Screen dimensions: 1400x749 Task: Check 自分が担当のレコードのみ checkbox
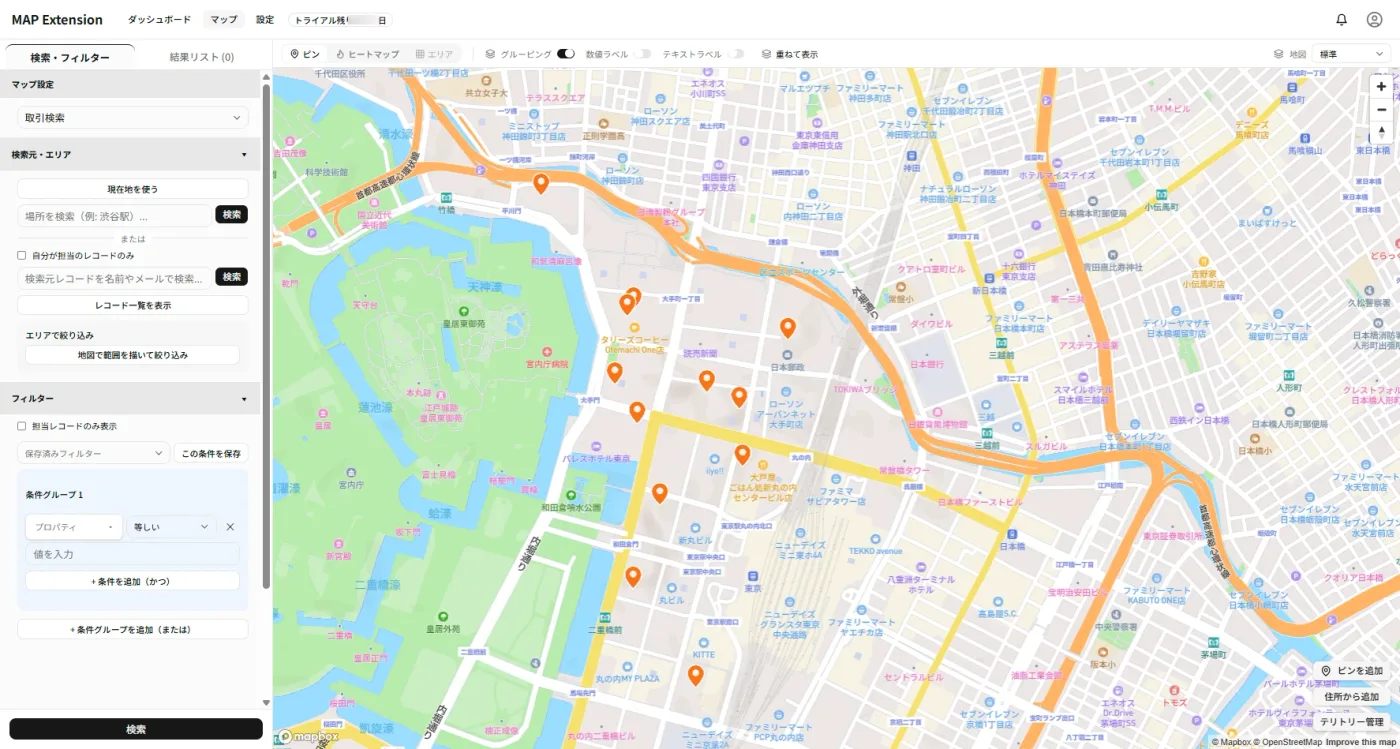tap(22, 255)
